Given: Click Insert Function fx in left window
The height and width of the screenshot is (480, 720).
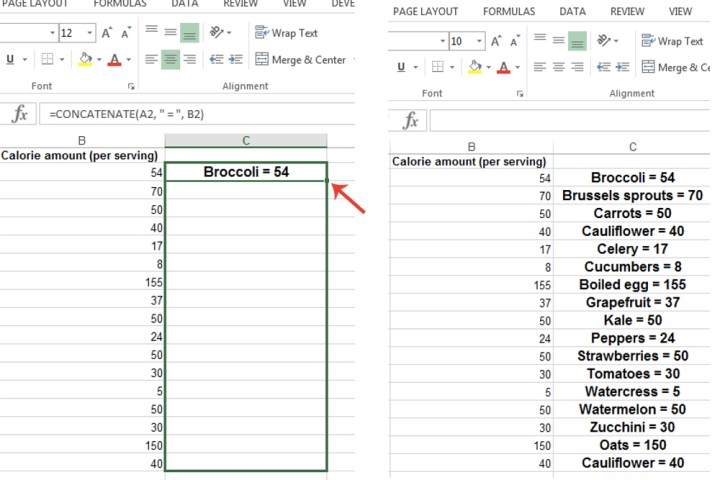Looking at the screenshot, I should (x=19, y=113).
